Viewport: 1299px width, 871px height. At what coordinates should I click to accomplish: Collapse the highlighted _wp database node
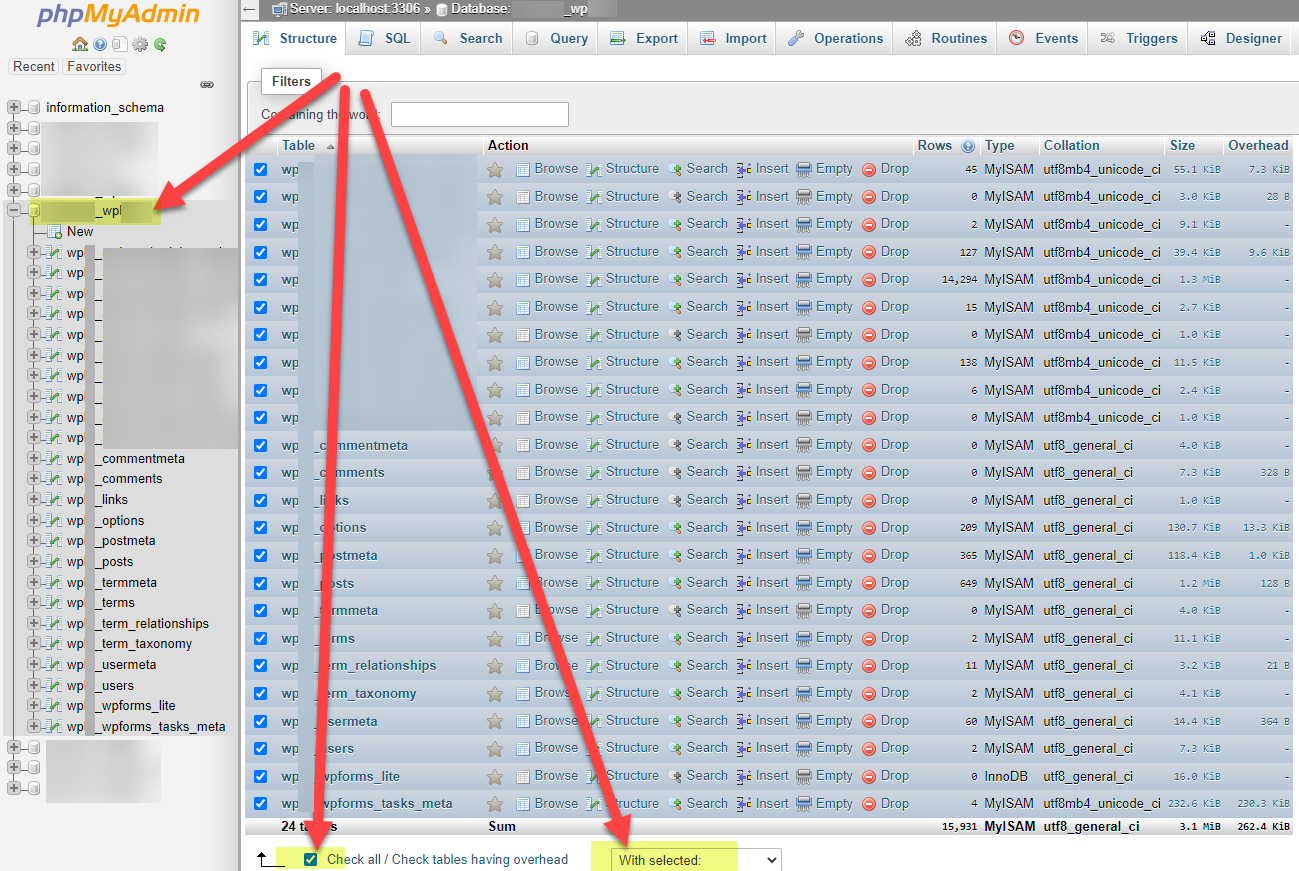pos(14,211)
